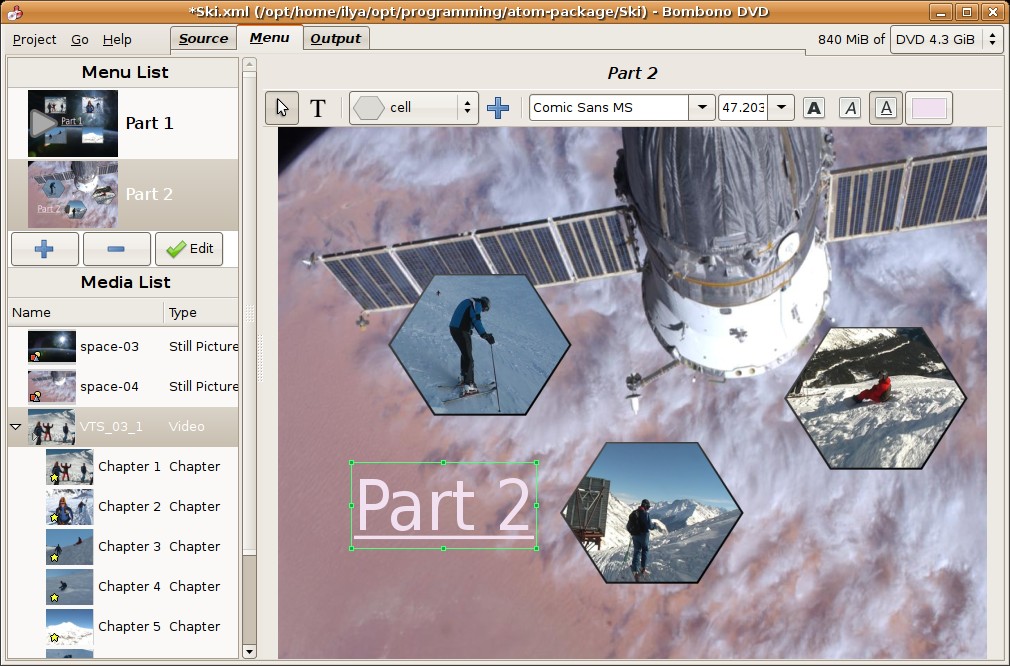
Task: Open the Go menu
Action: pyautogui.click(x=79, y=39)
